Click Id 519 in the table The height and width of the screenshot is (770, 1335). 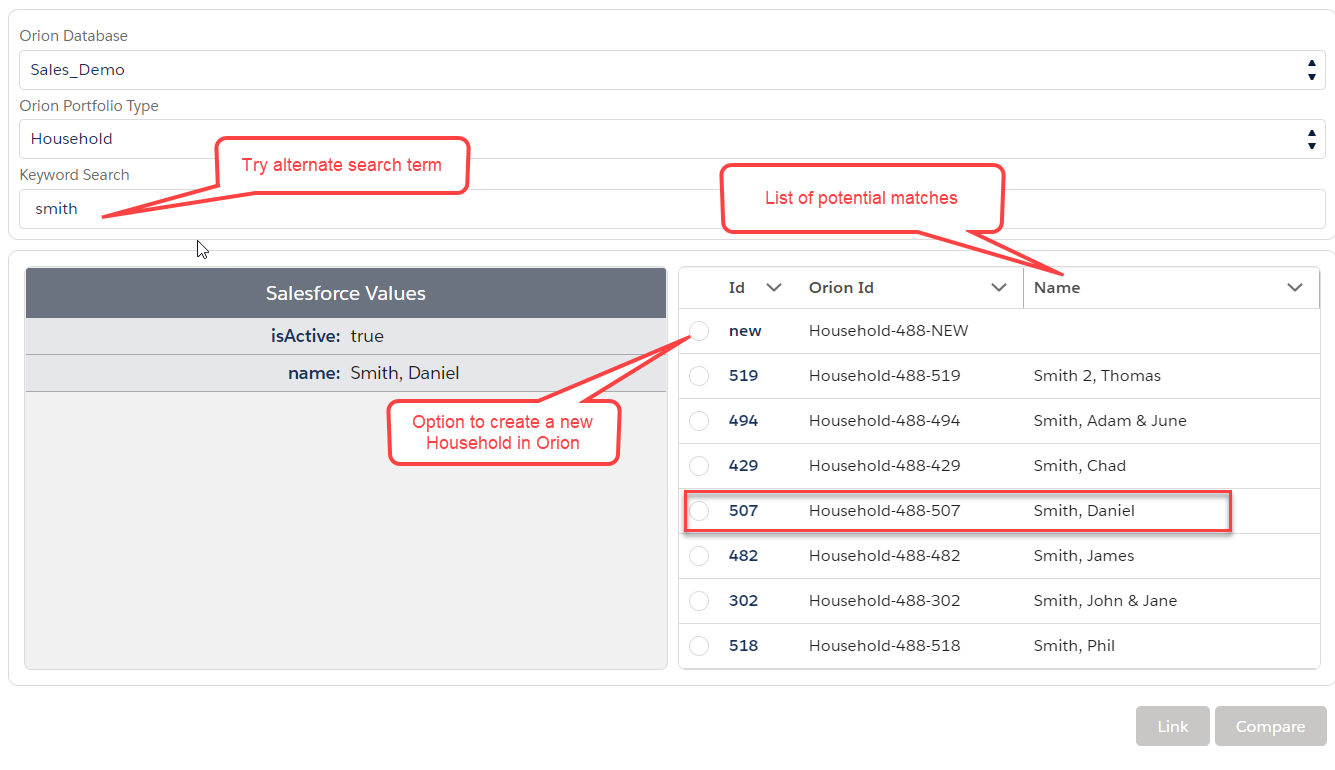743,376
